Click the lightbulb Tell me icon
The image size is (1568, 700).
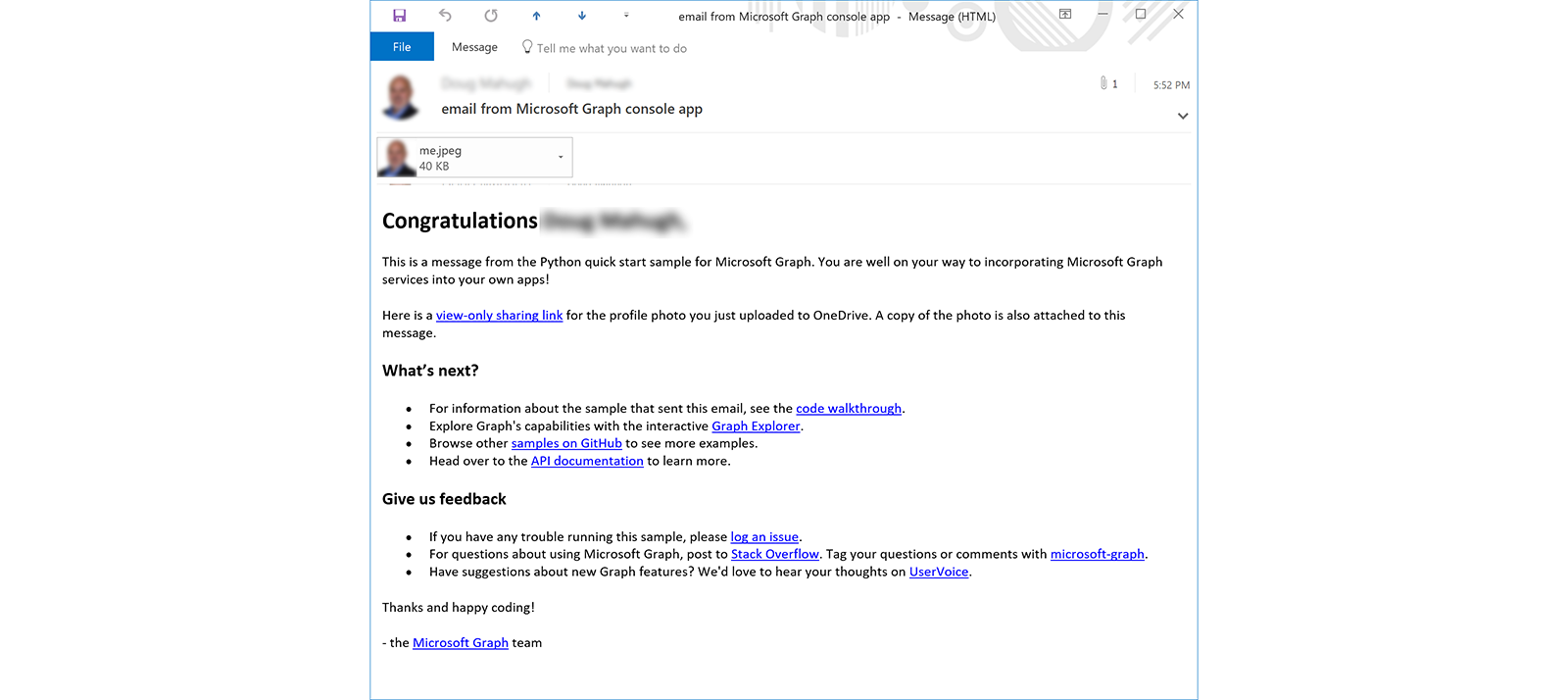click(527, 47)
